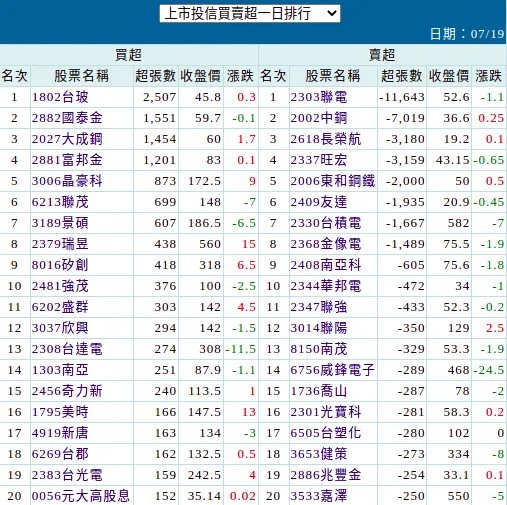Open stock link 2308台達電
Screen dimensions: 507x505
67,349
